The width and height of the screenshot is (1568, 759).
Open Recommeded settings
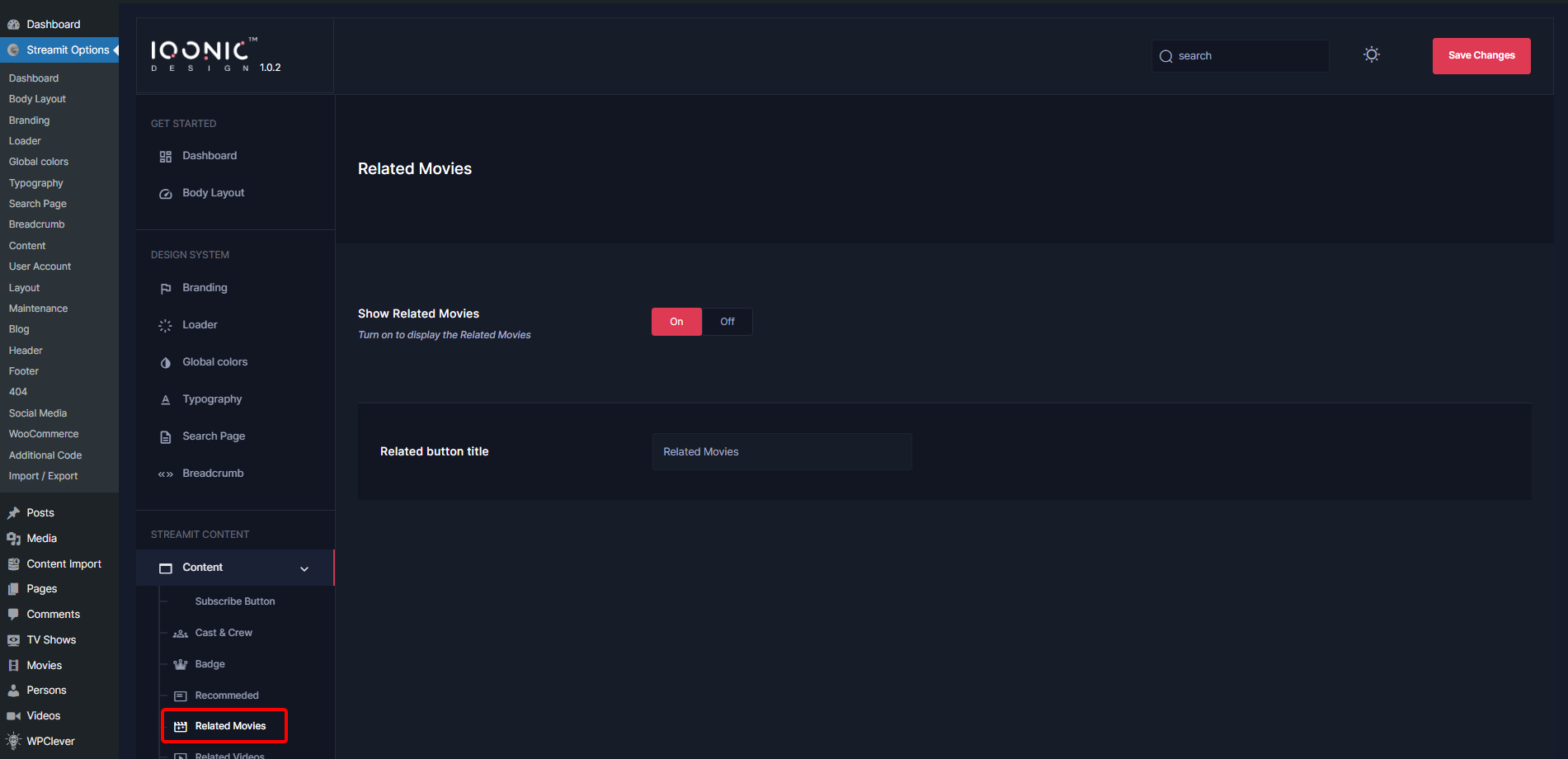pos(227,695)
